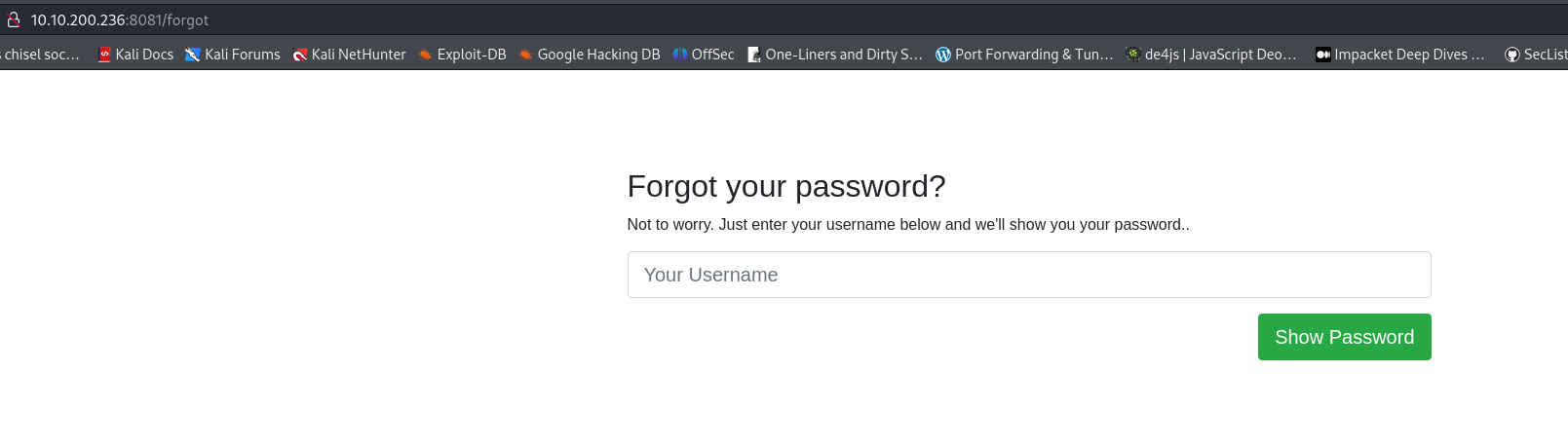Click the URL address bar text
1568x446 pixels.
(120, 19)
